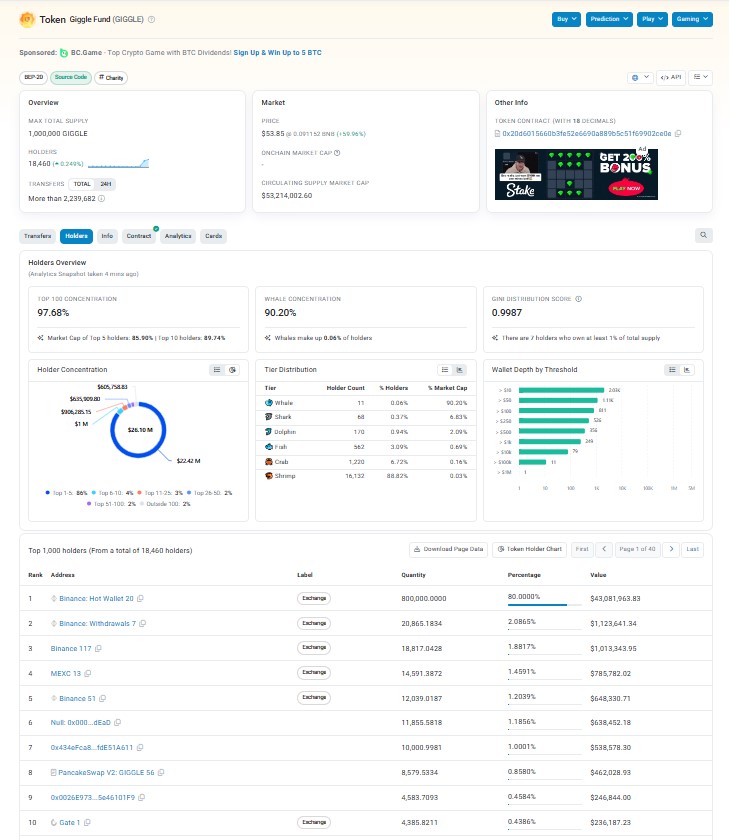Copy MEXC 13 address
The image size is (729, 840).
88,673
